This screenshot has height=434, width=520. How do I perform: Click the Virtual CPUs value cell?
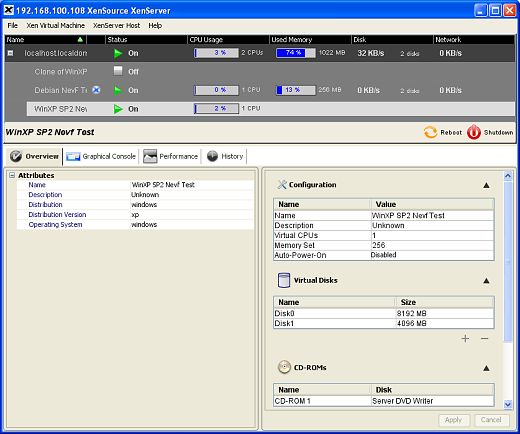[x=432, y=235]
